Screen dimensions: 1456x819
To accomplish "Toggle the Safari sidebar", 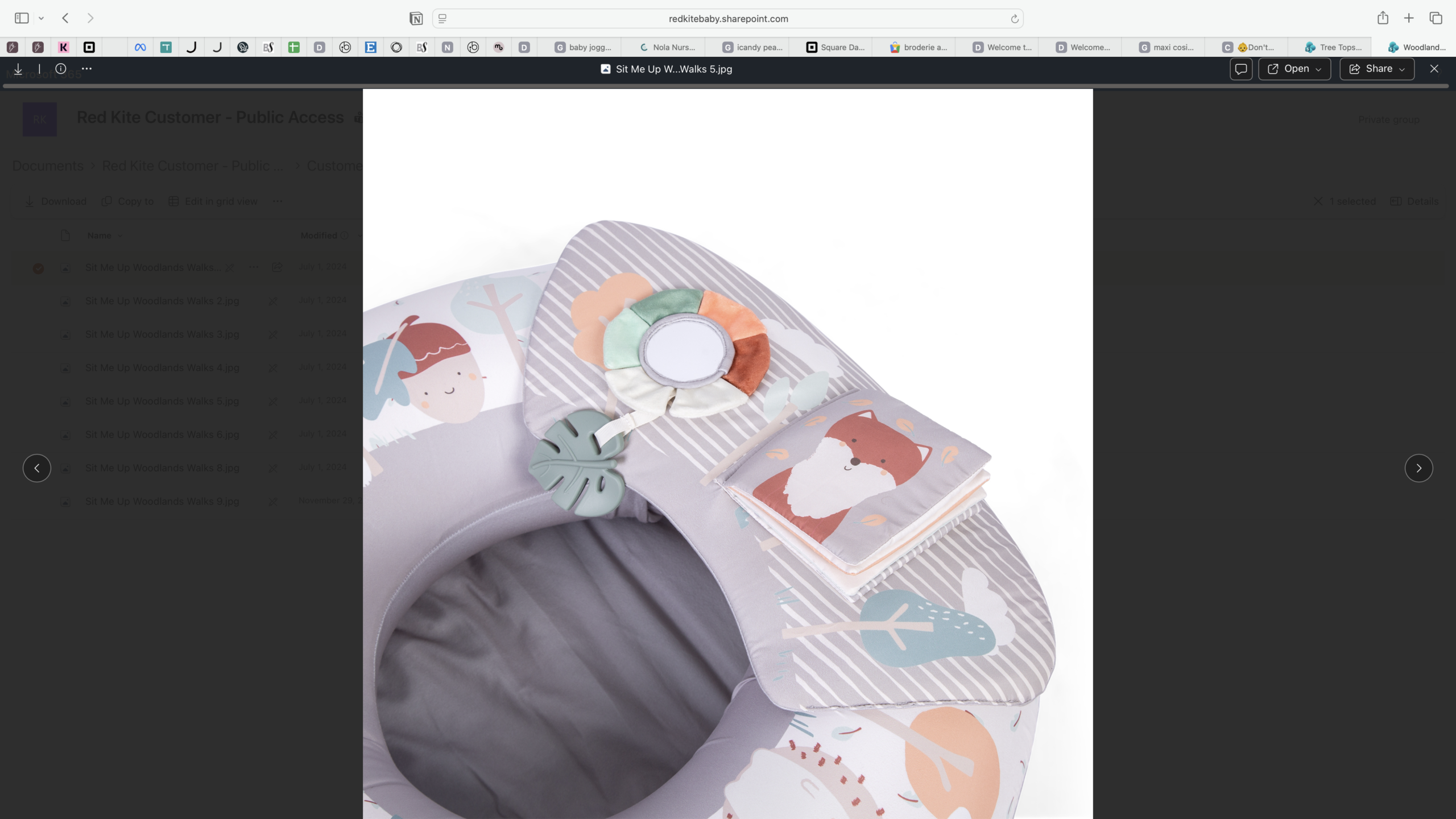I will tap(22, 18).
